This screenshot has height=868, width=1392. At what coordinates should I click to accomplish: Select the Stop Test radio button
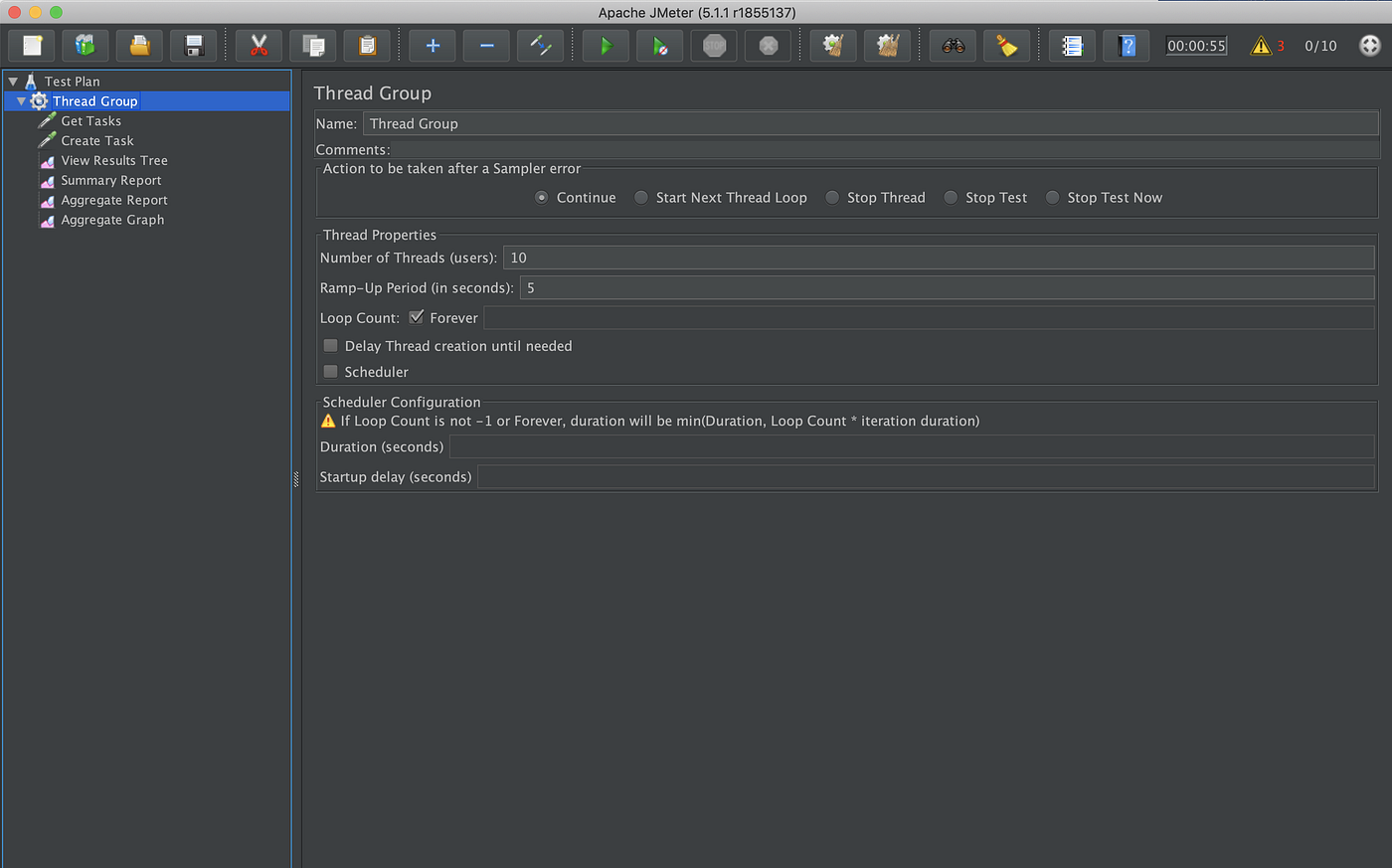(x=951, y=197)
